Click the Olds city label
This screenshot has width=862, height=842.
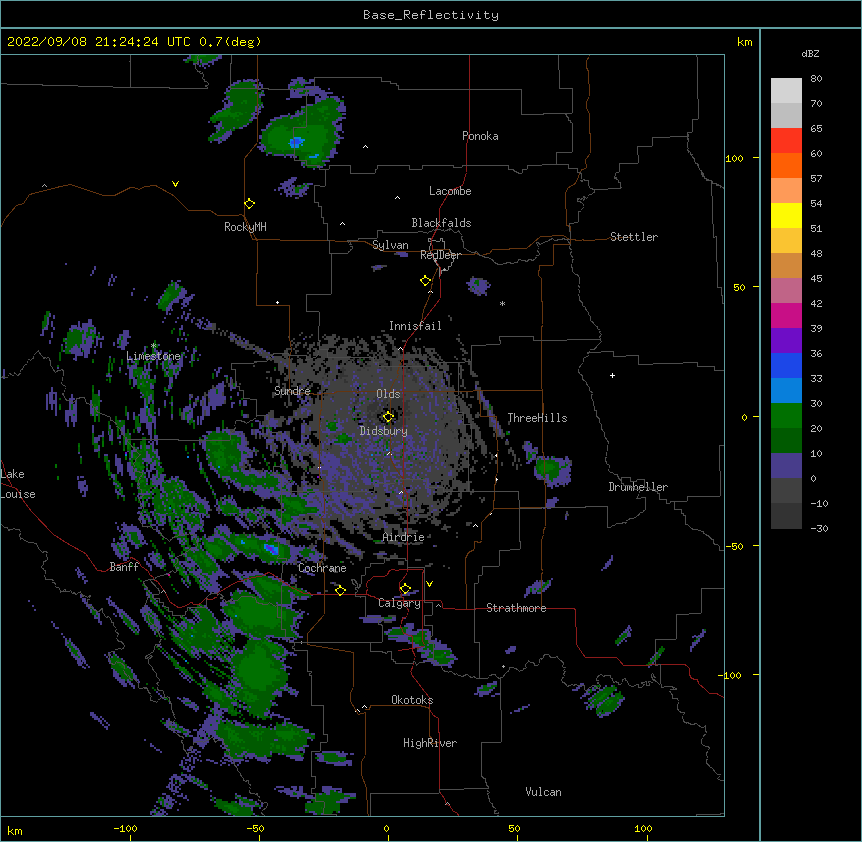tap(388, 394)
